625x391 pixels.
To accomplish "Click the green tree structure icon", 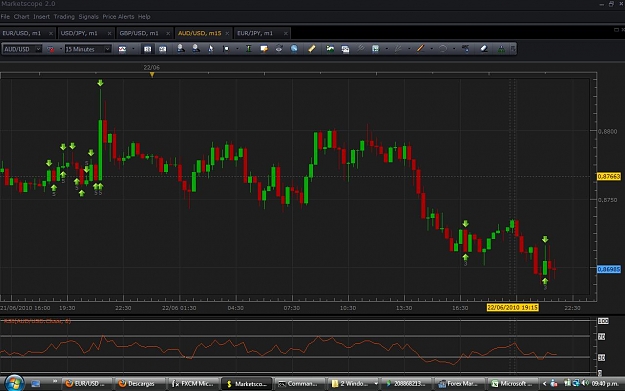I will (x=501, y=49).
